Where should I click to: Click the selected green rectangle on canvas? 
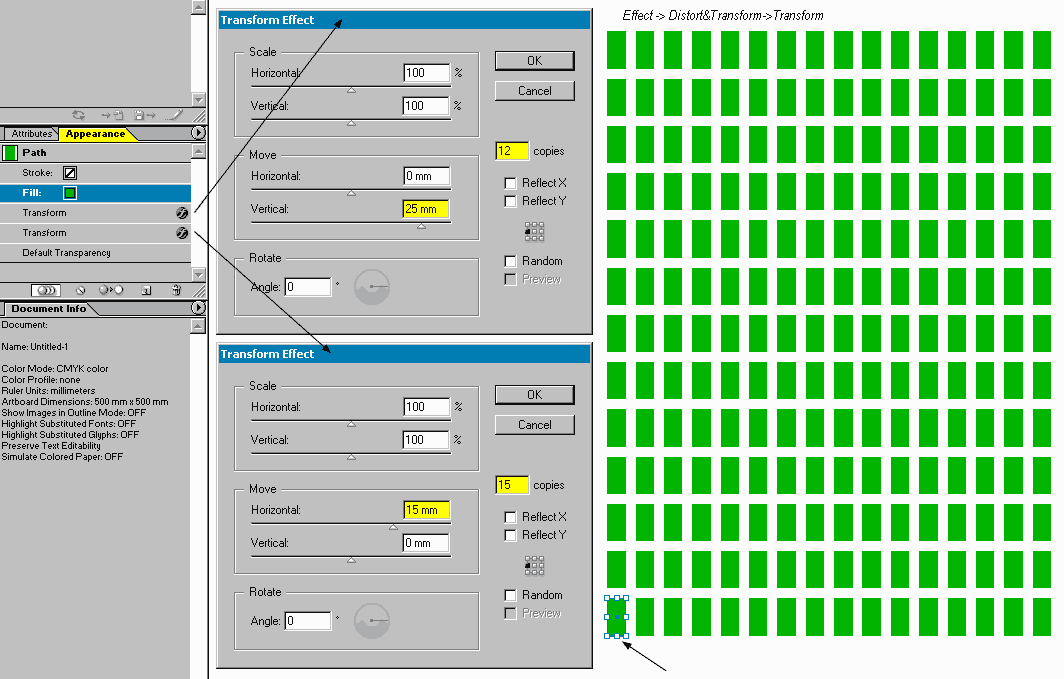point(616,617)
